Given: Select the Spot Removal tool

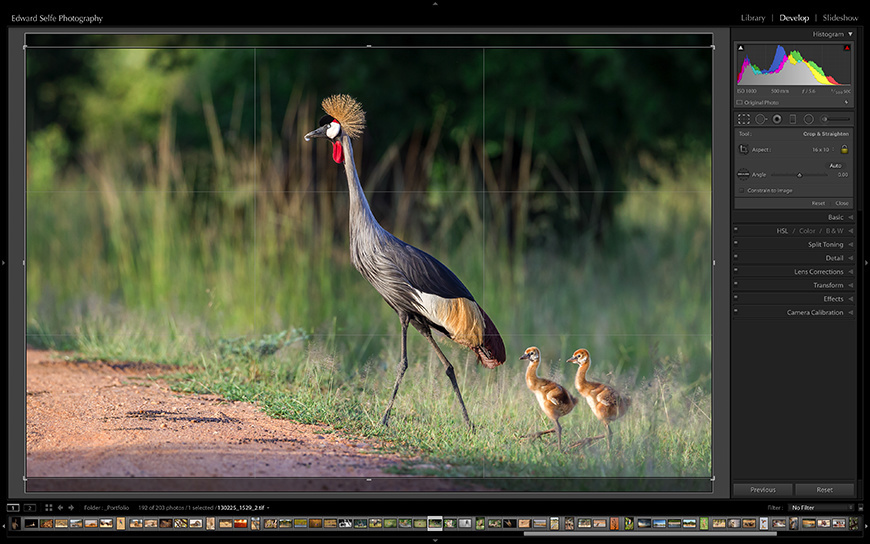Looking at the screenshot, I should 761,119.
